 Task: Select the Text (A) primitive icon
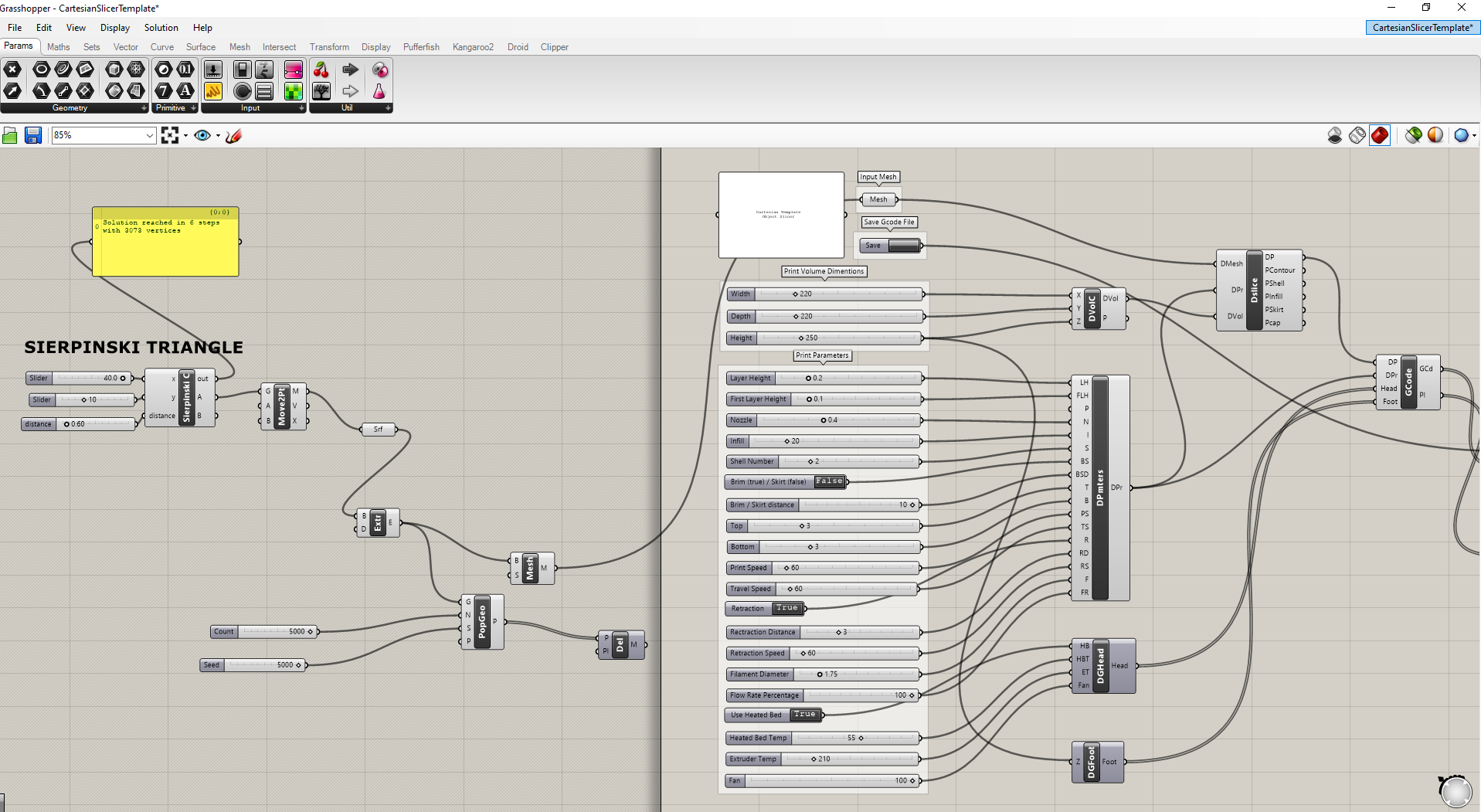[x=185, y=91]
